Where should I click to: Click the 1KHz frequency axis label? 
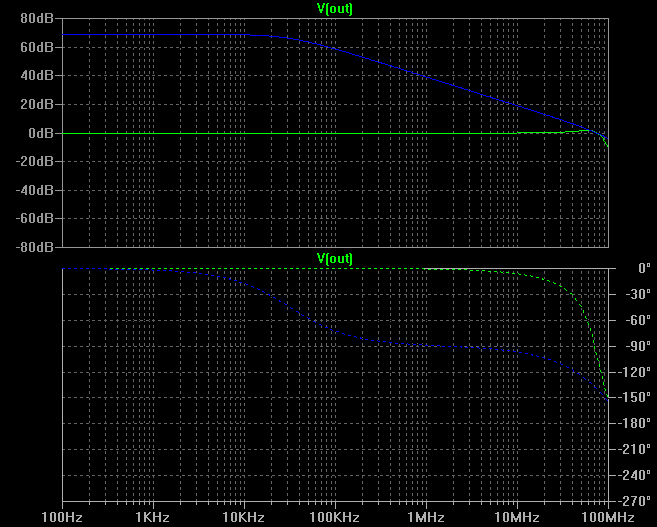tap(153, 517)
